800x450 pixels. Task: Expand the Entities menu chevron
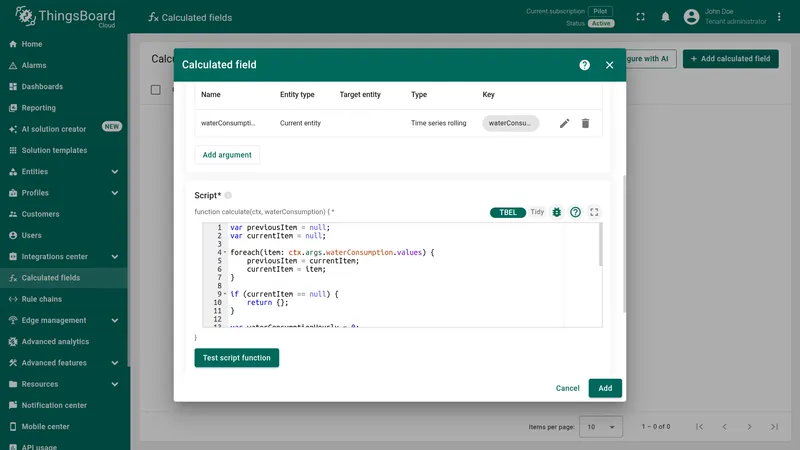coord(115,172)
